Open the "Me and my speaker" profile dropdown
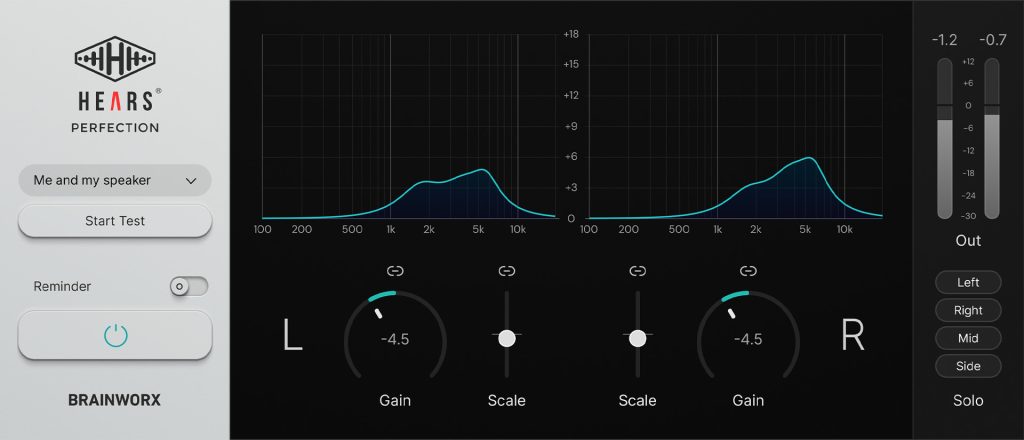Screen dimensions: 1024x440 [115, 181]
